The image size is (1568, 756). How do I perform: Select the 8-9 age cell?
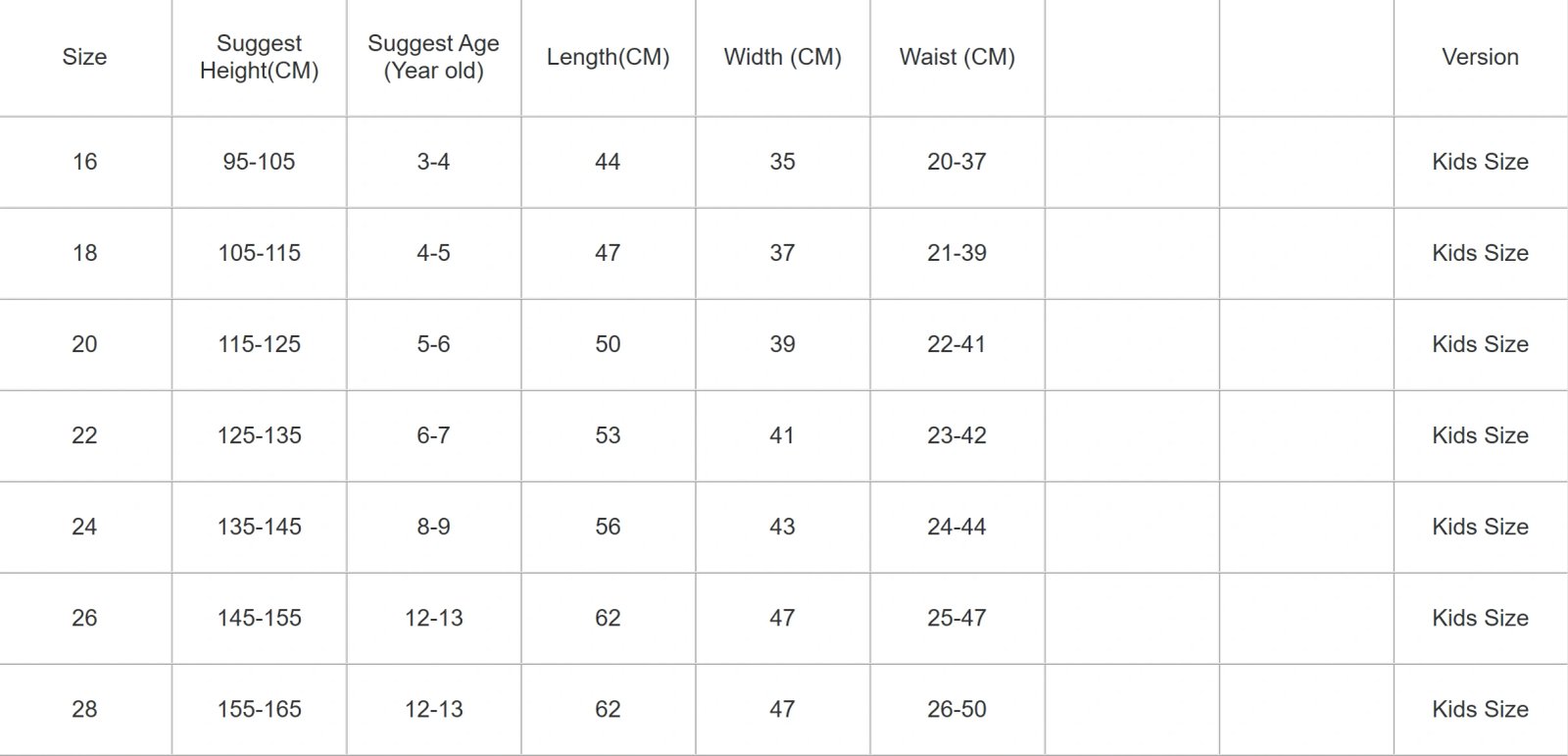tap(433, 527)
